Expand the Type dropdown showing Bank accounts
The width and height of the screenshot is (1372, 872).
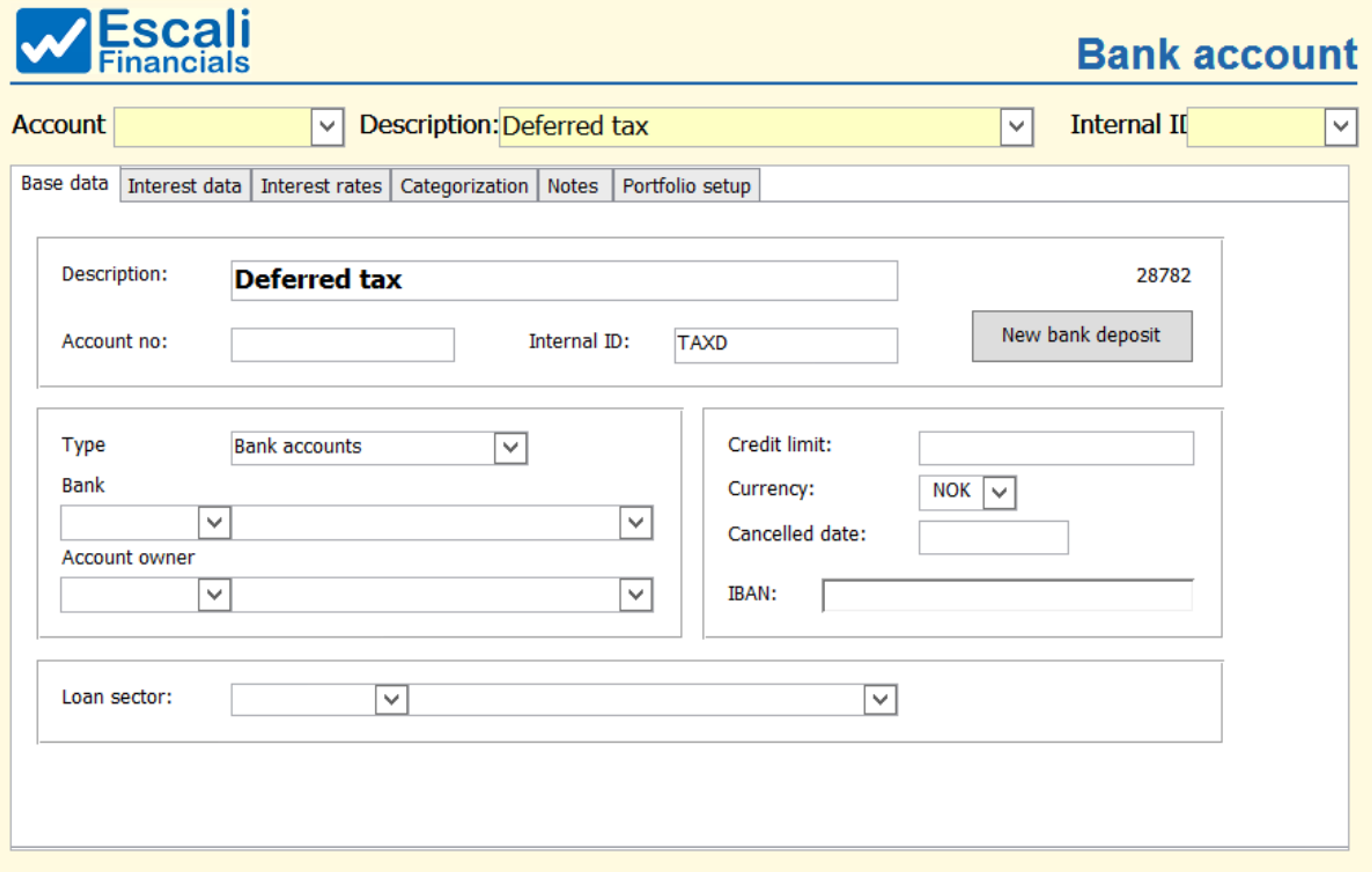coord(511,448)
